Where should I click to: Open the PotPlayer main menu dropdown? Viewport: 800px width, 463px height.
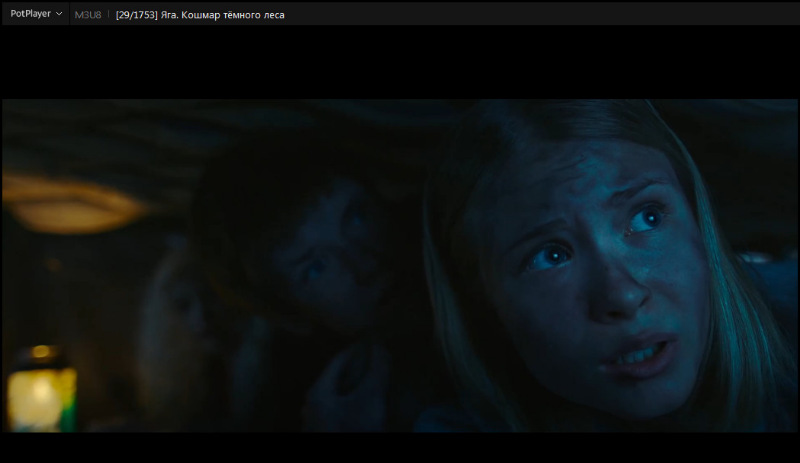36,14
